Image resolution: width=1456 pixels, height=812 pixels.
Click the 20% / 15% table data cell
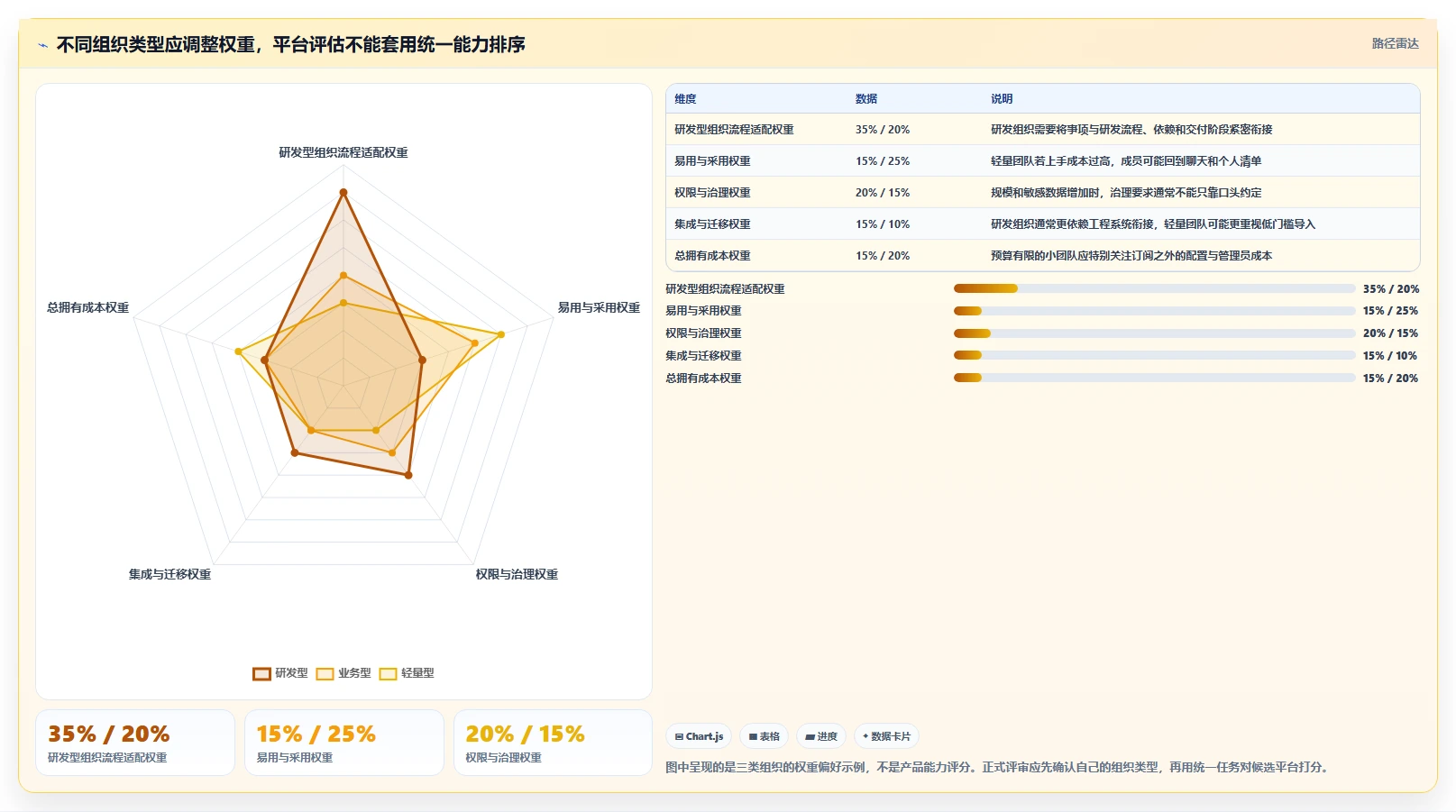[x=883, y=193]
